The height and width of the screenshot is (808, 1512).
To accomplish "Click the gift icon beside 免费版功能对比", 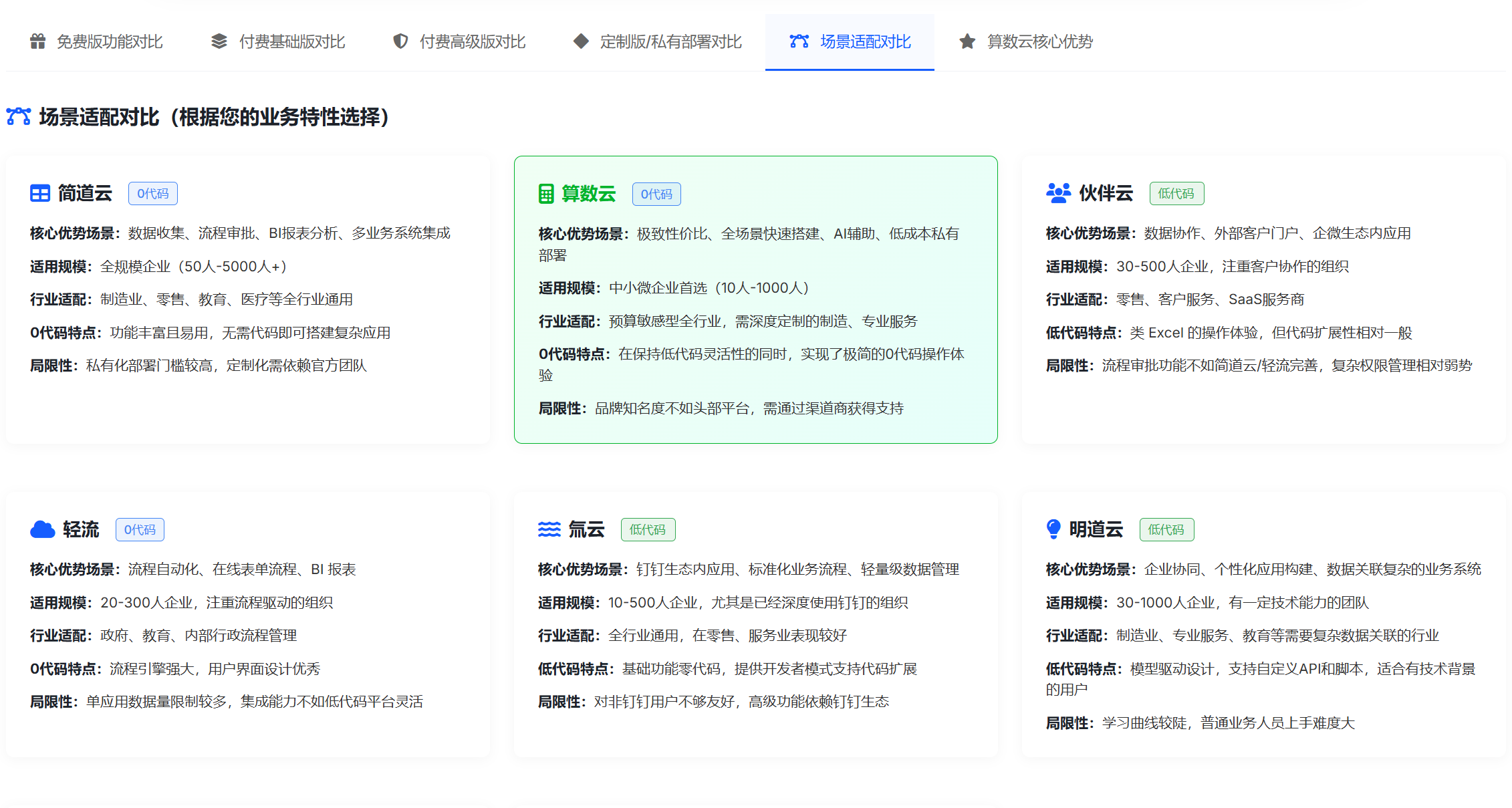I will pos(37,41).
